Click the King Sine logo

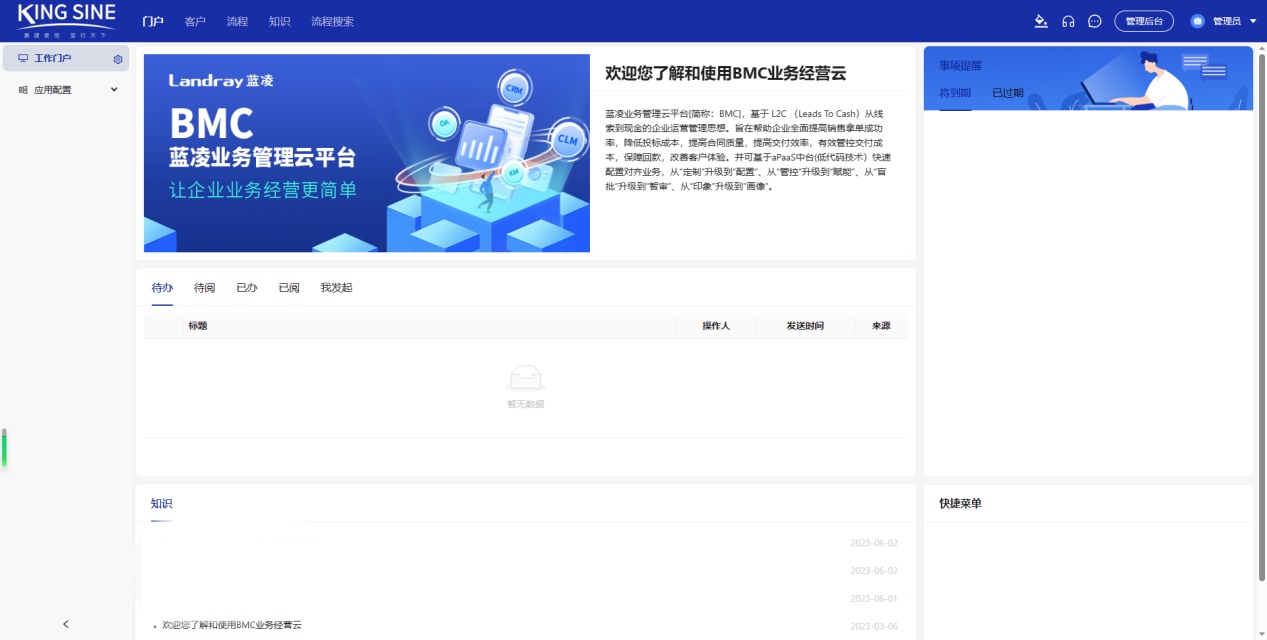(66, 20)
